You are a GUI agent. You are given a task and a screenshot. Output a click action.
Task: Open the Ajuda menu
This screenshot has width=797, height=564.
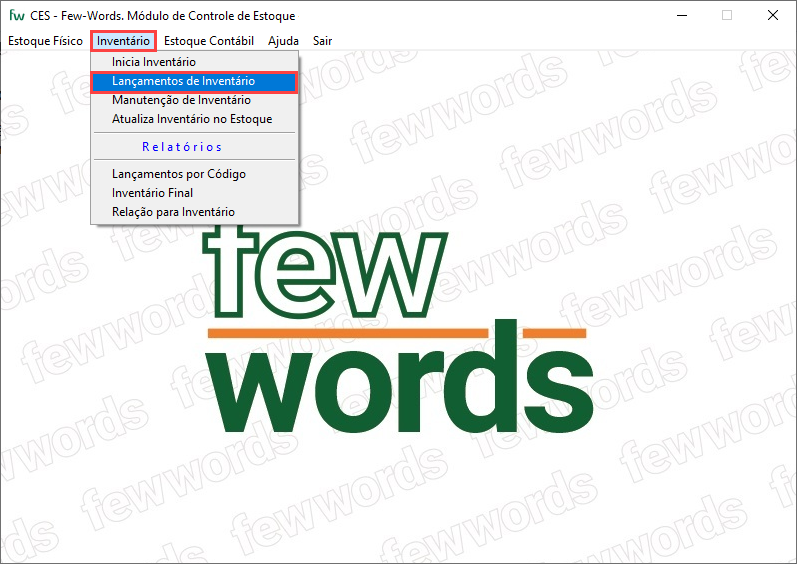click(283, 41)
